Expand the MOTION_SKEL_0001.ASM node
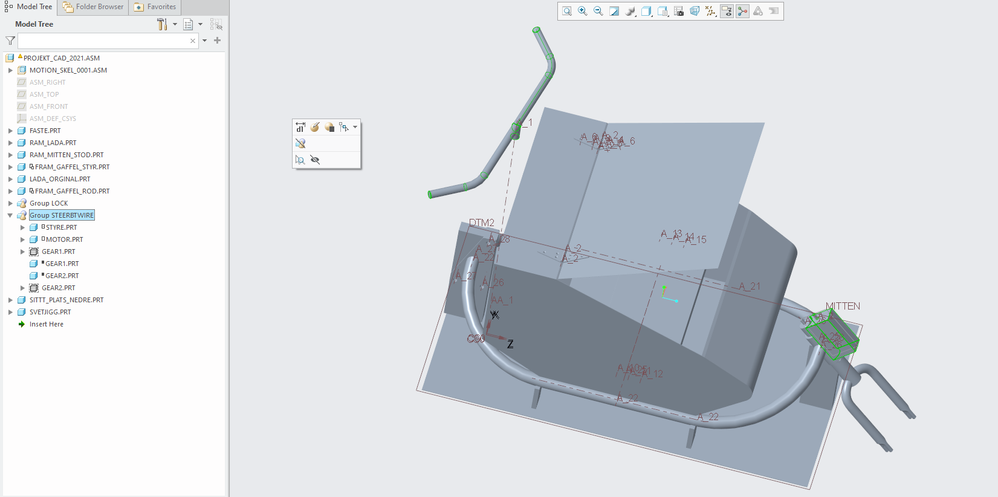 point(11,71)
